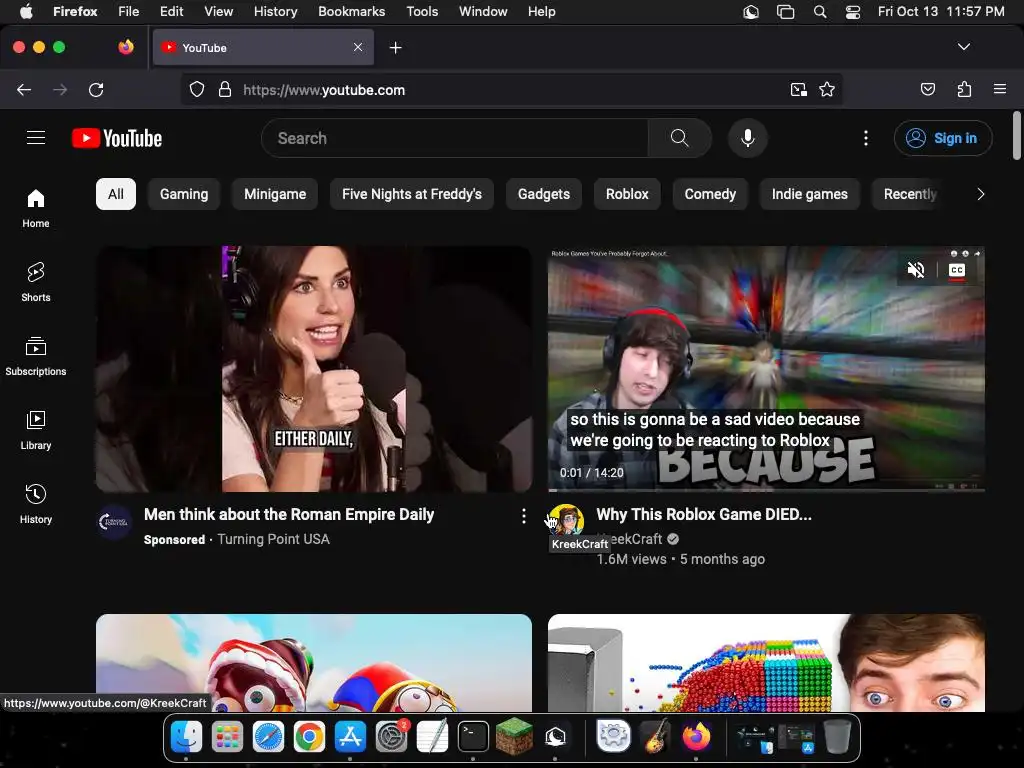
Task: Open Why This Roblox Game DIED title
Action: pos(704,515)
